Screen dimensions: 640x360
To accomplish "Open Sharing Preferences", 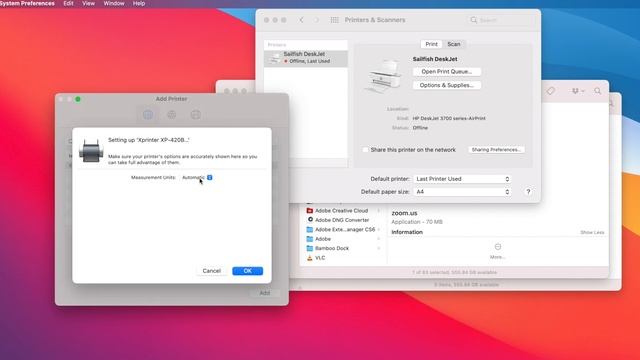I will pos(496,150).
